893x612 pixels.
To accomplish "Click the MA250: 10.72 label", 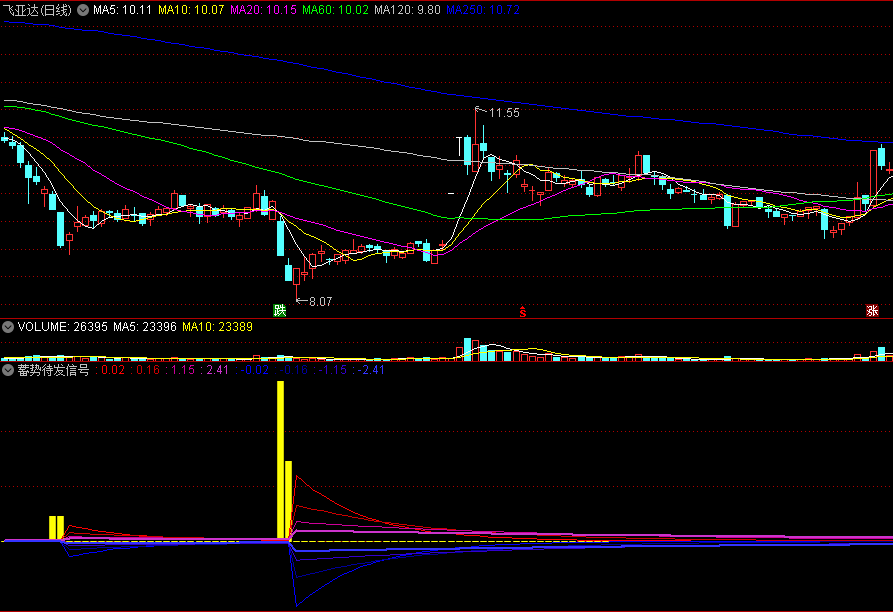I will point(483,10).
